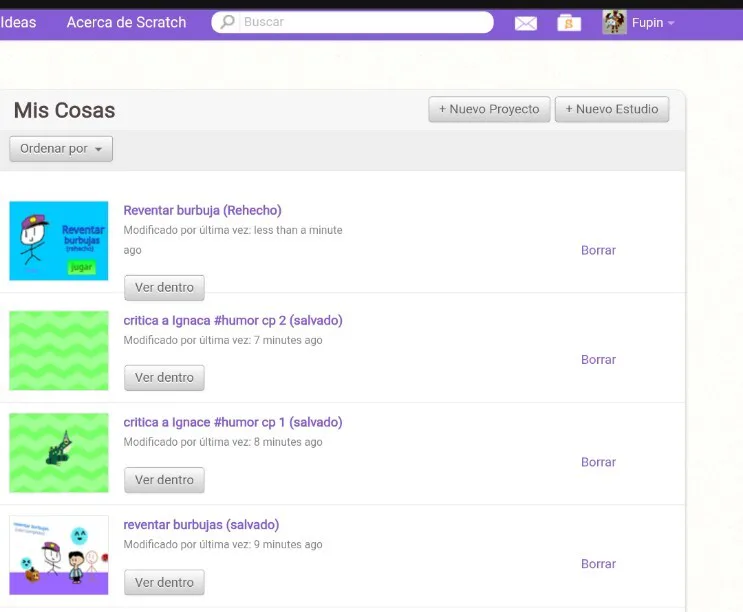Image resolution: width=743 pixels, height=612 pixels.
Task: Create a new project with Nuevo Proyecto
Action: coord(489,109)
